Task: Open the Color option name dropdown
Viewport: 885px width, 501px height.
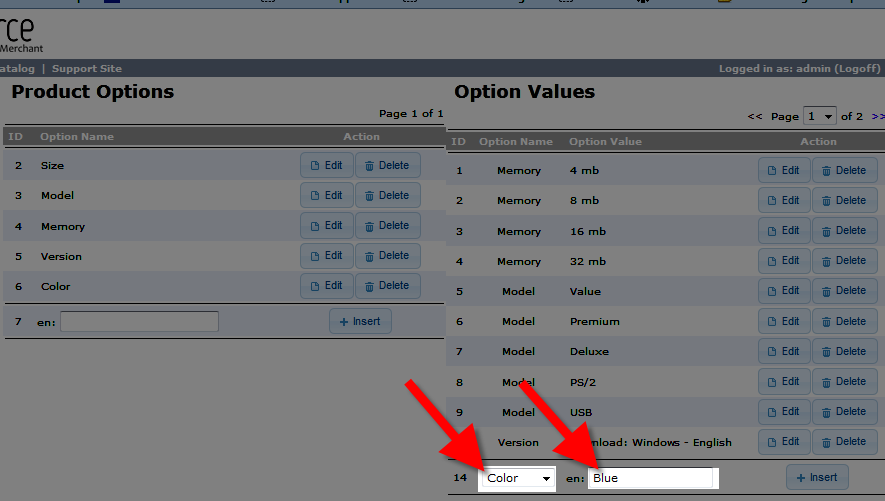Action: click(517, 478)
